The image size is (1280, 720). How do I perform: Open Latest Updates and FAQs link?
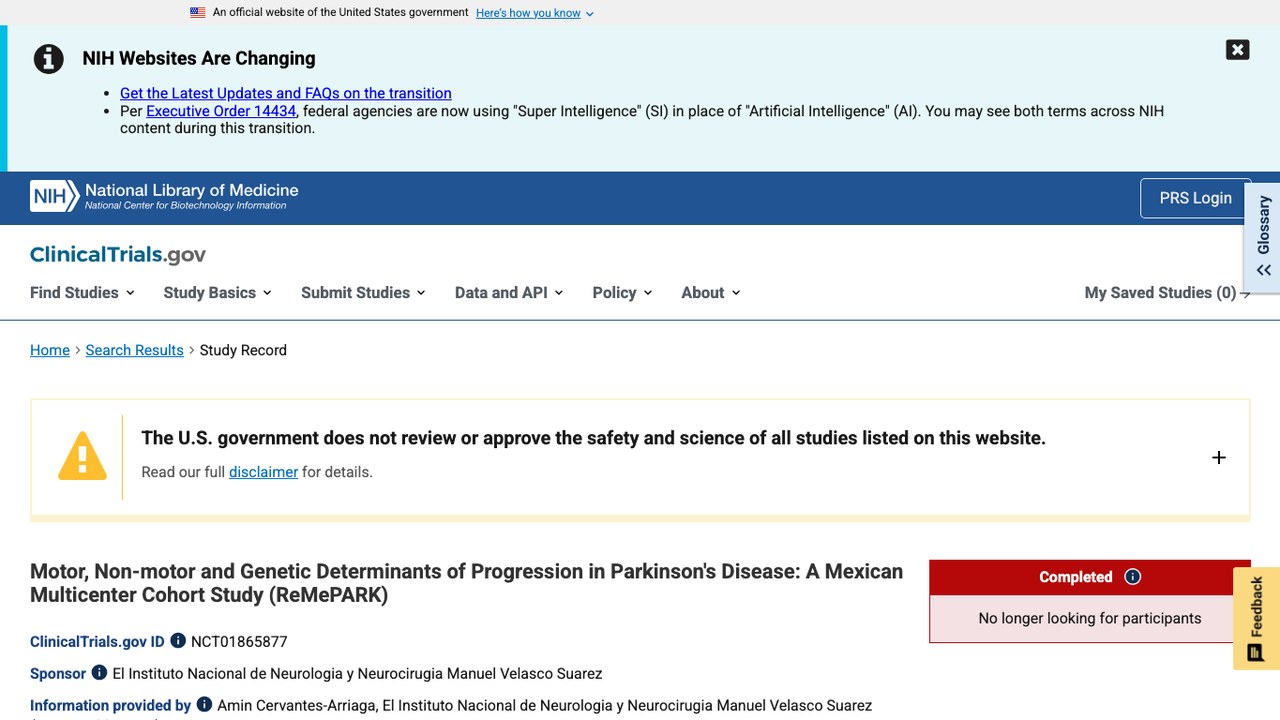pyautogui.click(x=286, y=93)
